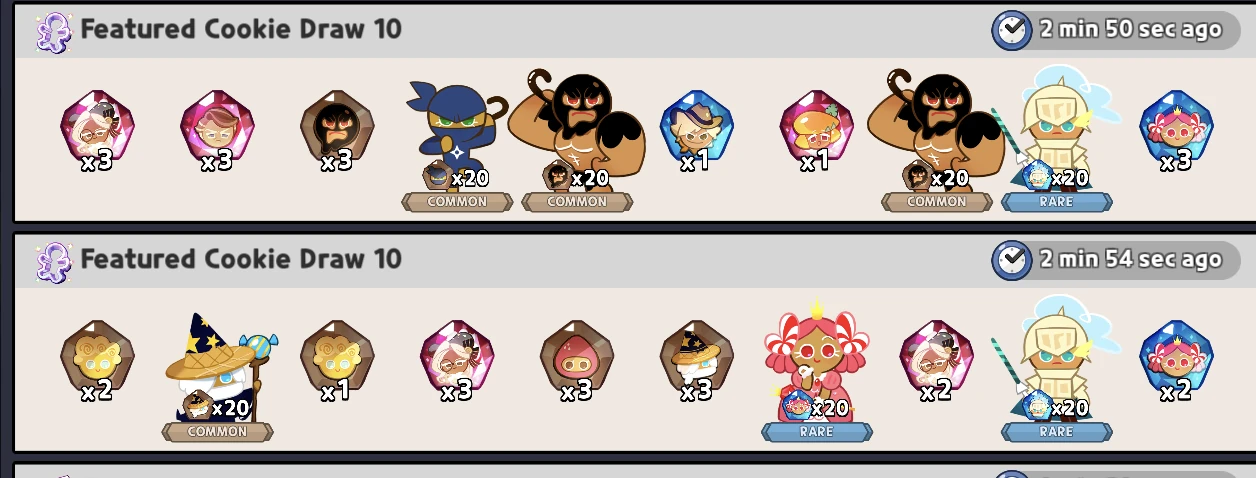
Task: Select the pink soulstone x1 with orange cookie
Action: pyautogui.click(x=817, y=130)
